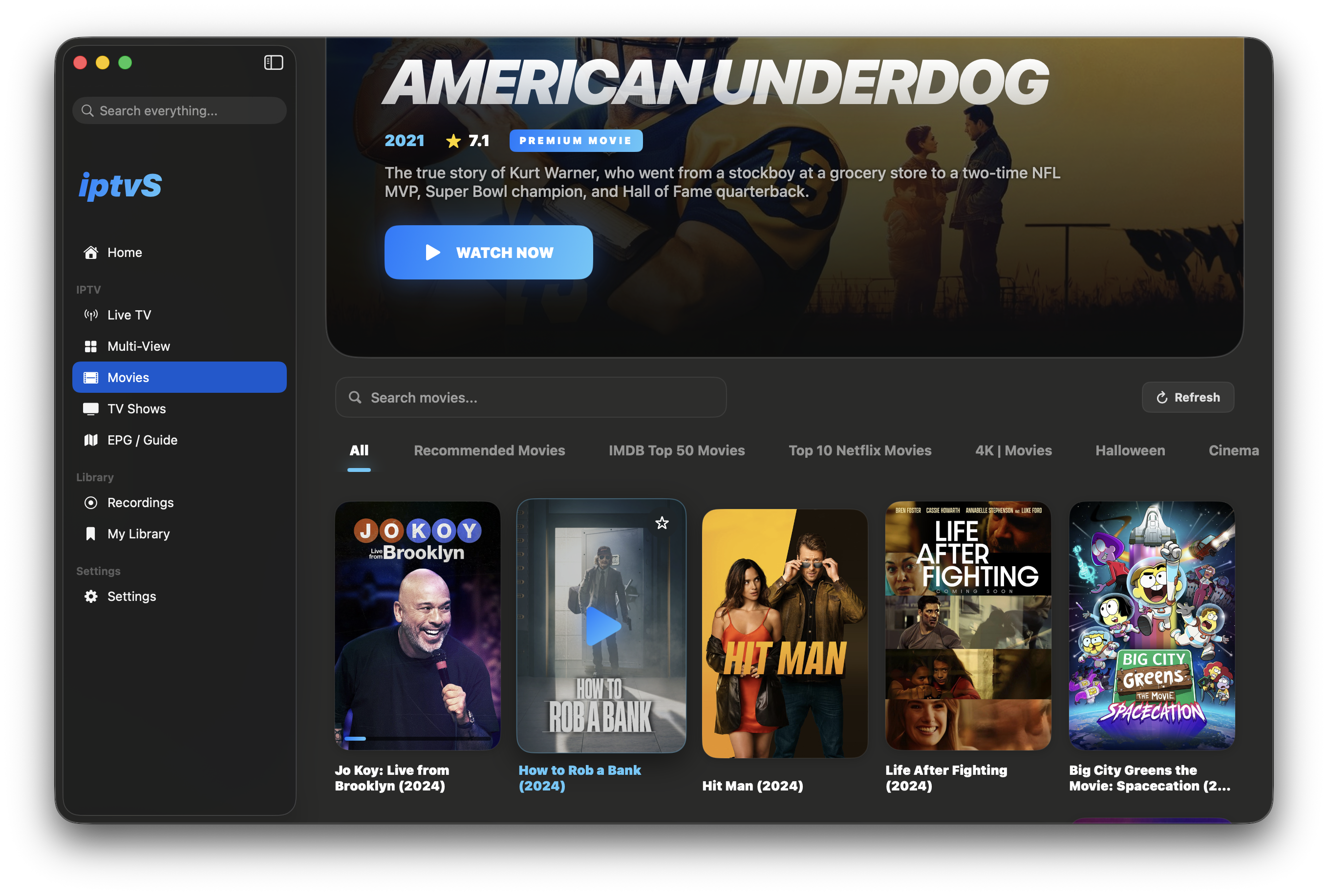The image size is (1328, 896).
Task: Click the magnifier icon in Search everything
Action: point(87,110)
